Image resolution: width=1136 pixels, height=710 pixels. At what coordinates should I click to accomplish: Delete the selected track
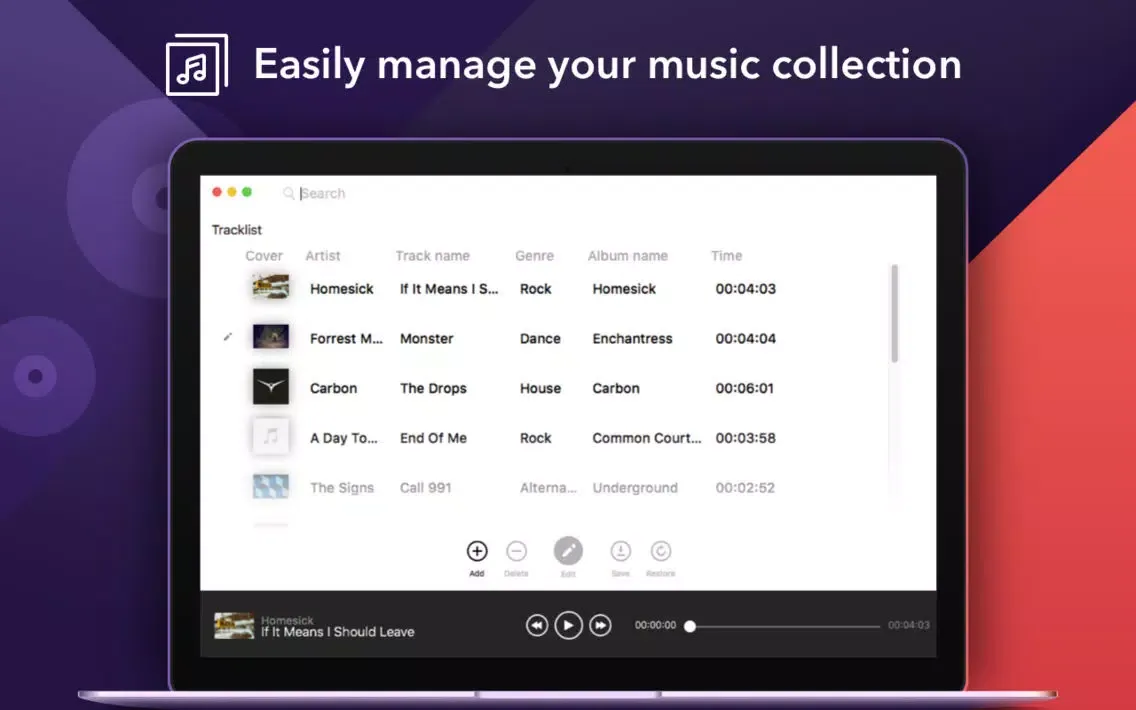coord(517,551)
